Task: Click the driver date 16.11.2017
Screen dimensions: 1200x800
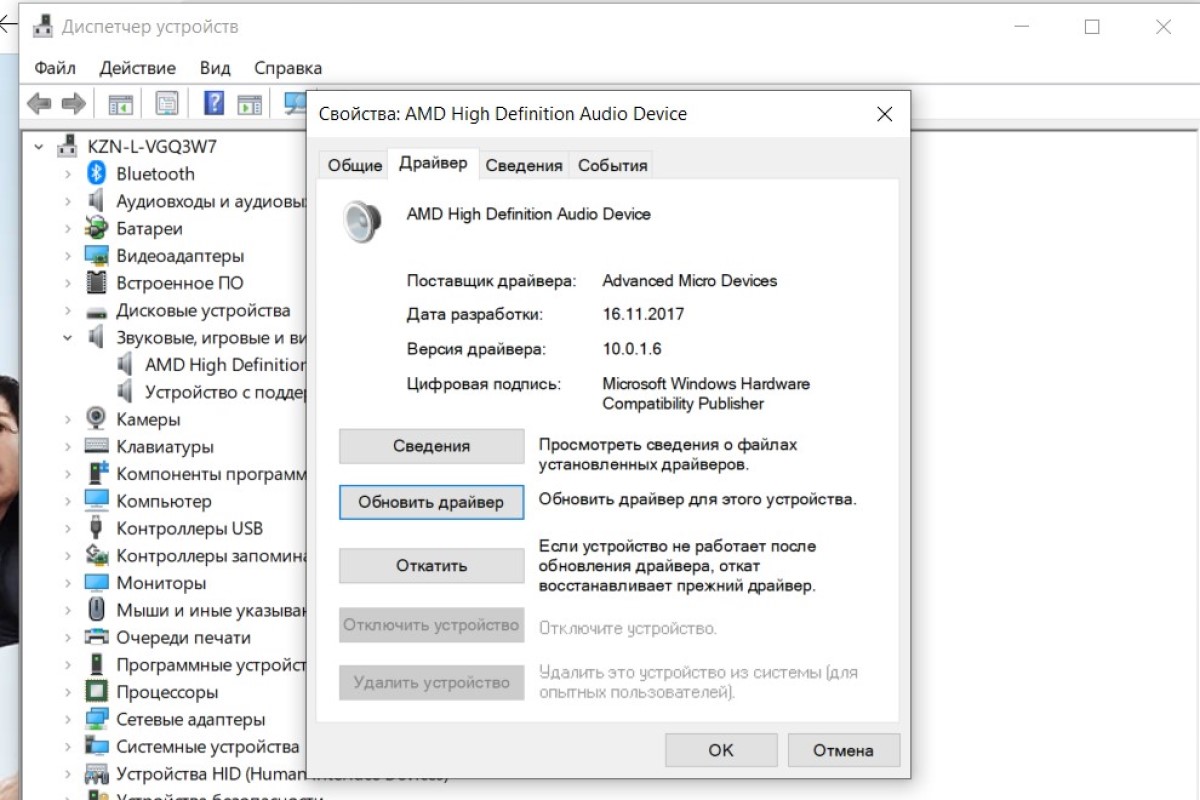Action: tap(643, 314)
